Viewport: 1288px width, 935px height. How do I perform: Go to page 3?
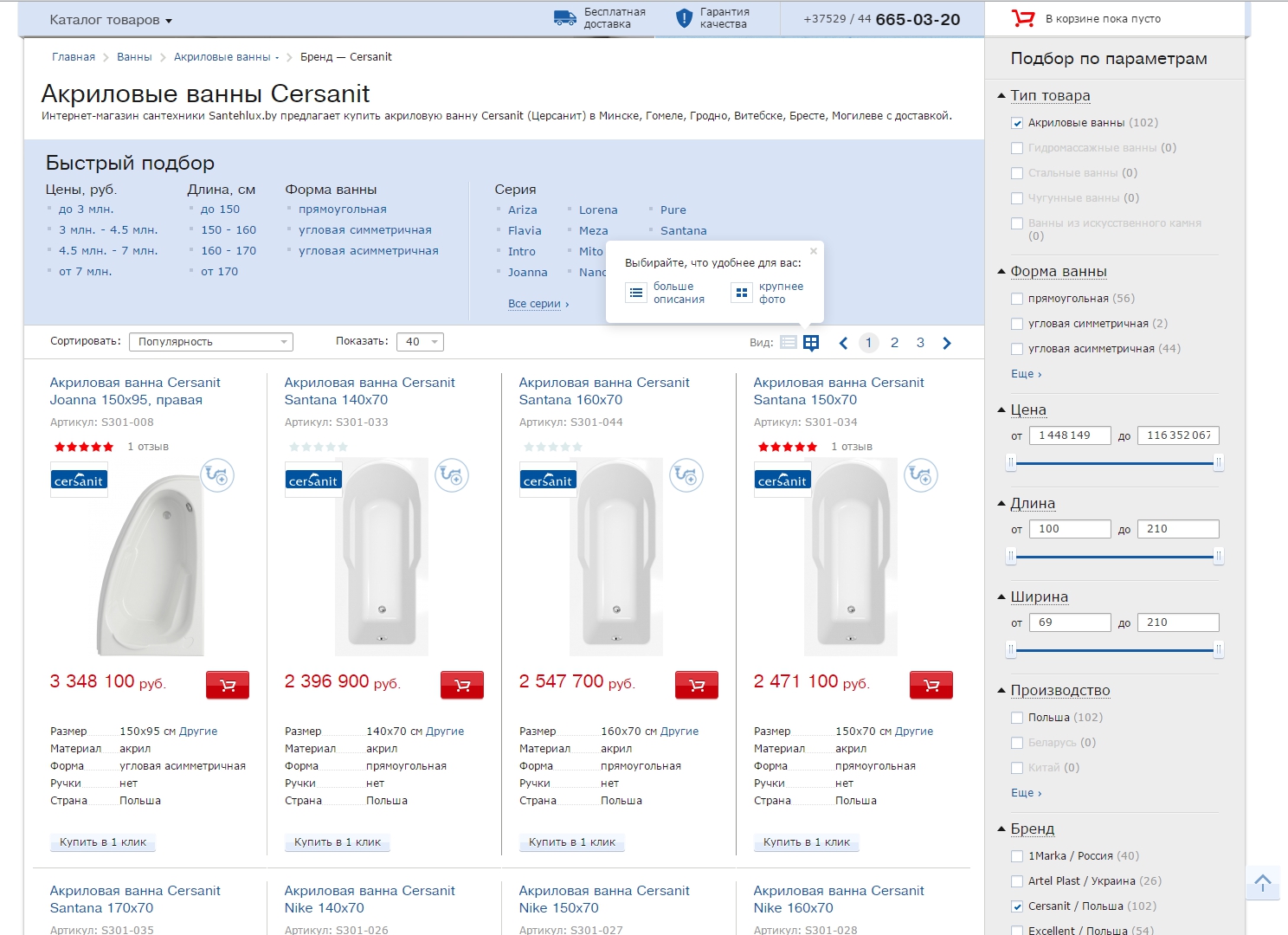(921, 343)
